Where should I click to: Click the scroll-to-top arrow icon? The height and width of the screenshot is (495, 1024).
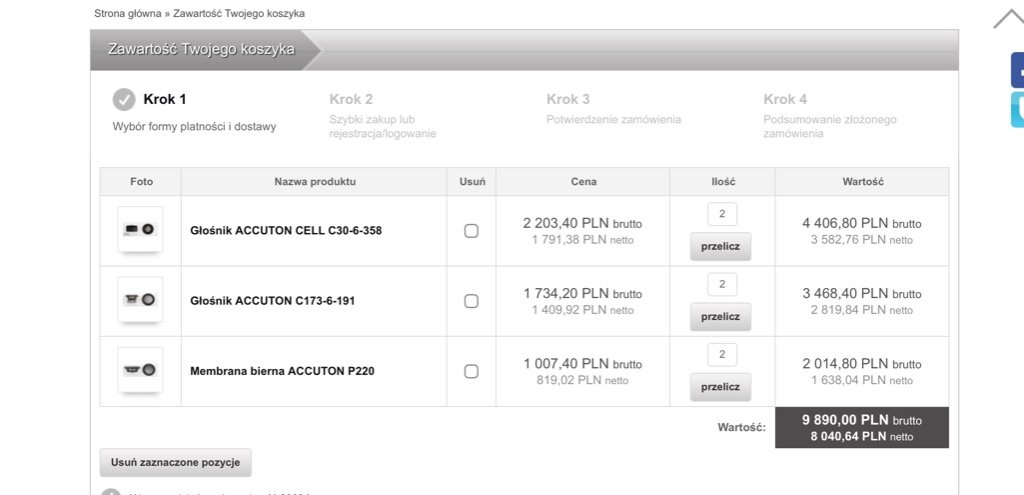coord(1008,19)
